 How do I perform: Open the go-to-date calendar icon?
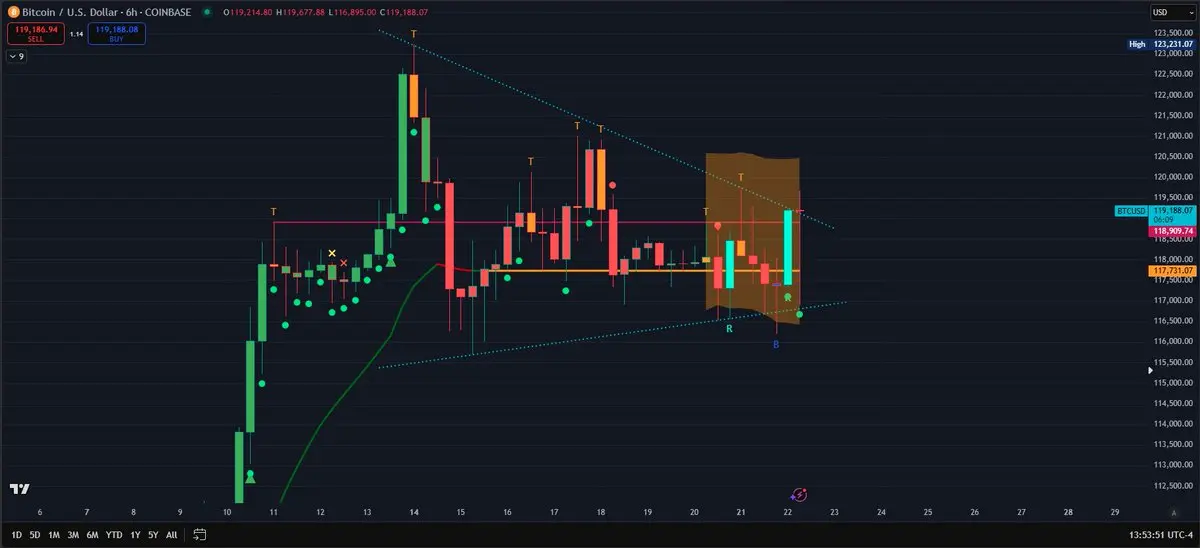point(200,534)
